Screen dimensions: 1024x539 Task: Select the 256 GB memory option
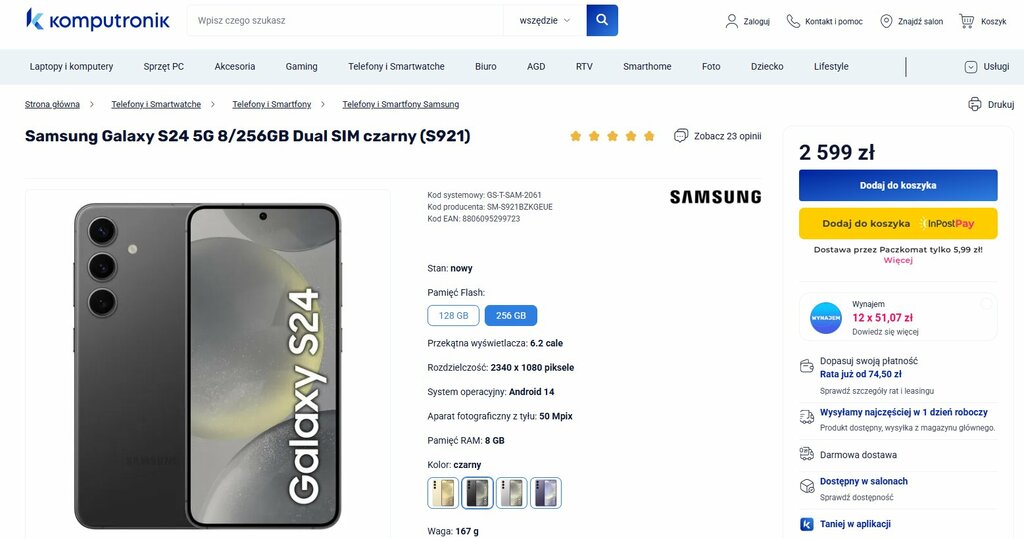pyautogui.click(x=511, y=316)
